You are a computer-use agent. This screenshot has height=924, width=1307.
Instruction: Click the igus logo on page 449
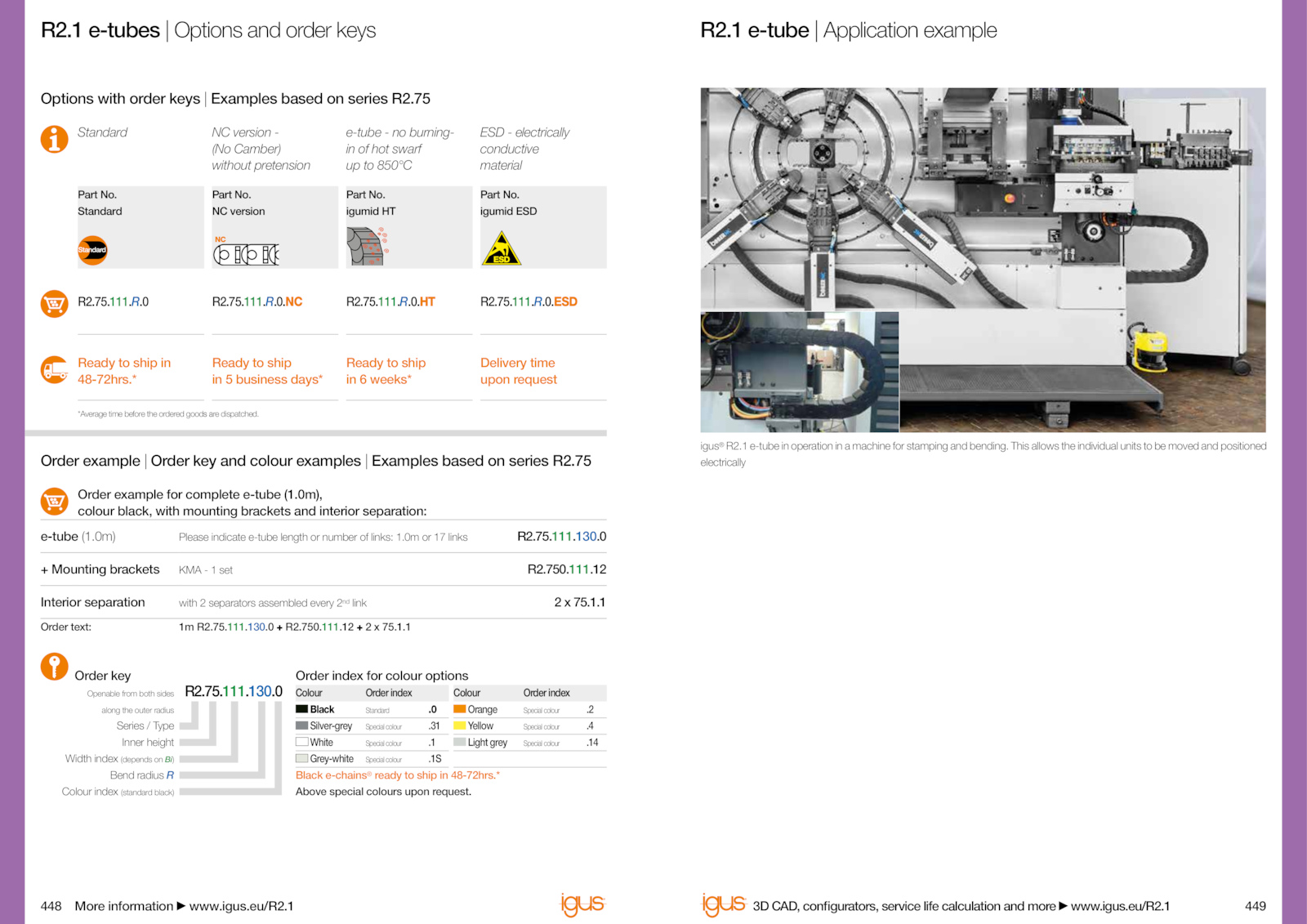[x=724, y=904]
